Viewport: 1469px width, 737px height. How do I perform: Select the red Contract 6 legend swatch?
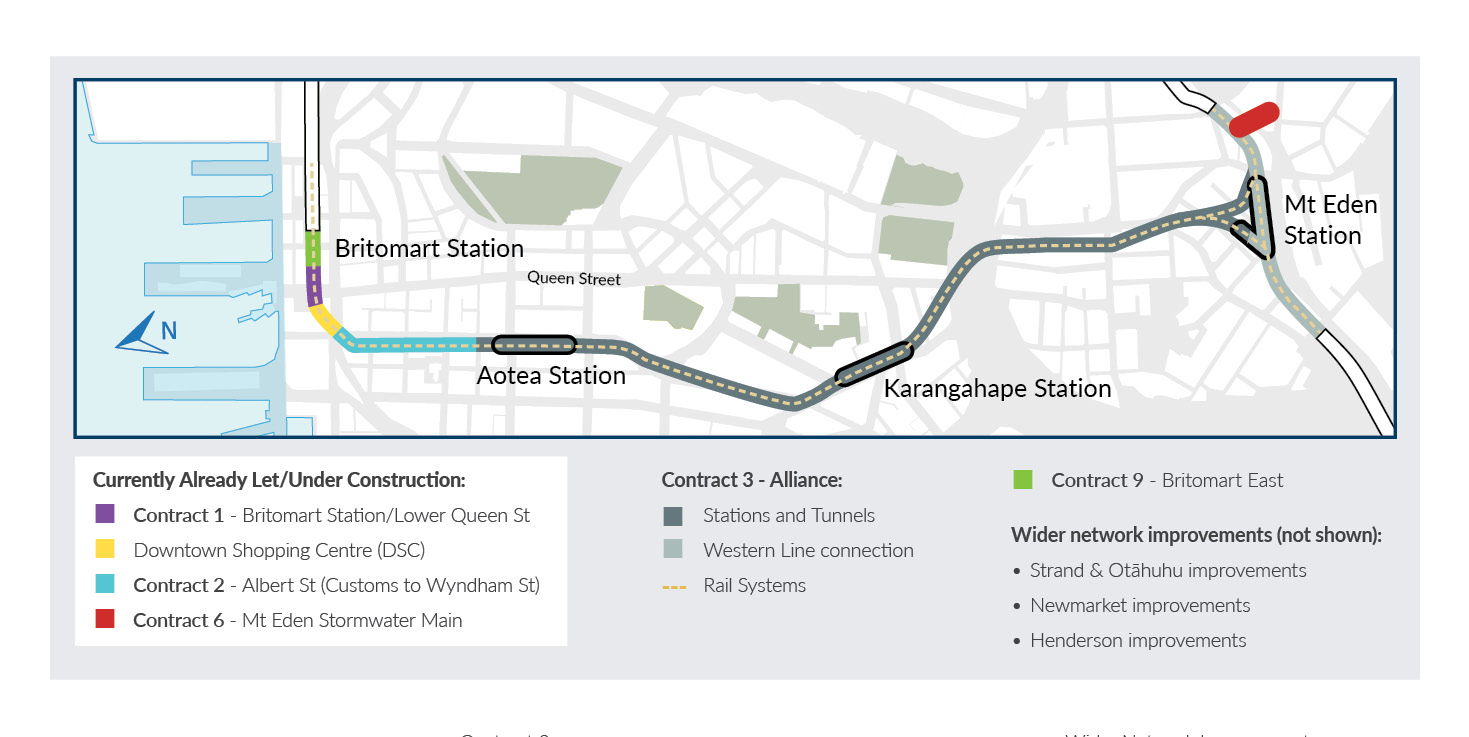click(x=105, y=620)
